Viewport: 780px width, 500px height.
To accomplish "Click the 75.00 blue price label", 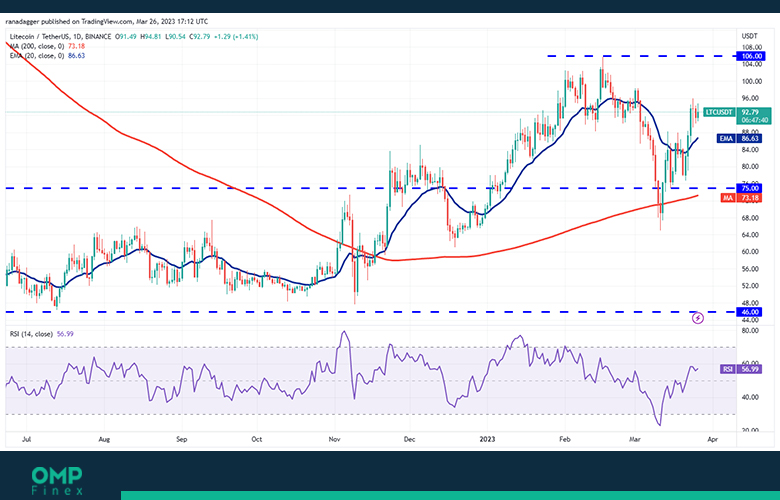I will [751, 188].
